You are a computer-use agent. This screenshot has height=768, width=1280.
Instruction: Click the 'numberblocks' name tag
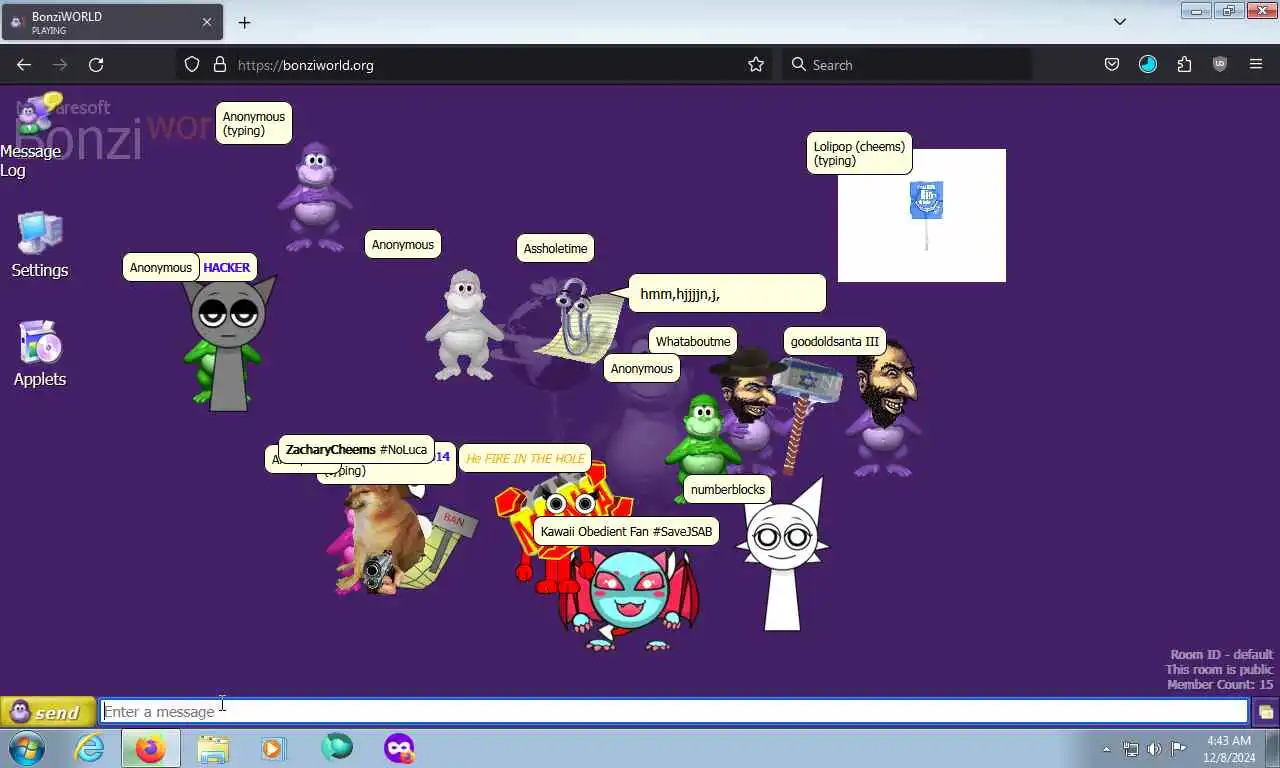(x=727, y=489)
